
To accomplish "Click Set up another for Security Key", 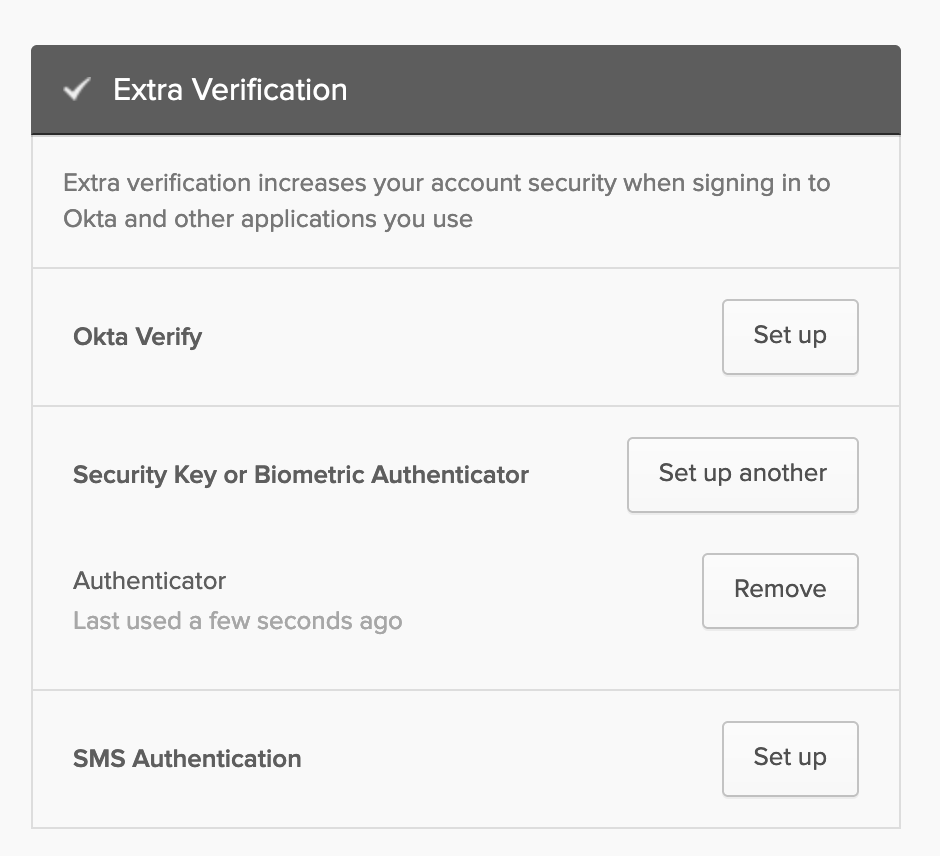I will (742, 474).
